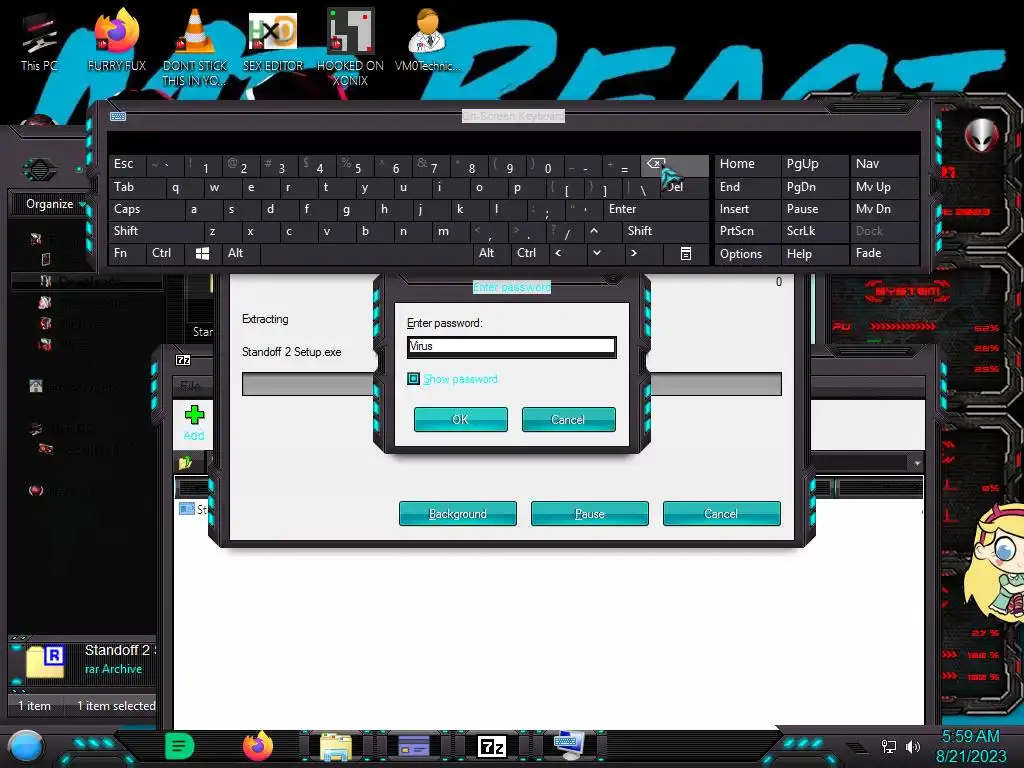1024x768 pixels.
Task: Open the green notes app on taskbar
Action: pyautogui.click(x=179, y=746)
